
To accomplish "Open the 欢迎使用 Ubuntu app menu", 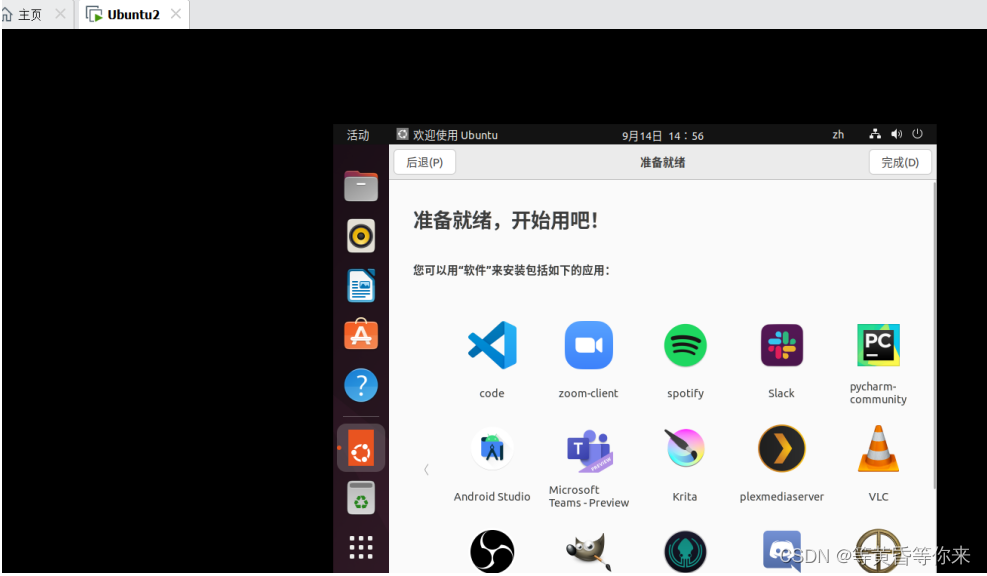I will 447,135.
